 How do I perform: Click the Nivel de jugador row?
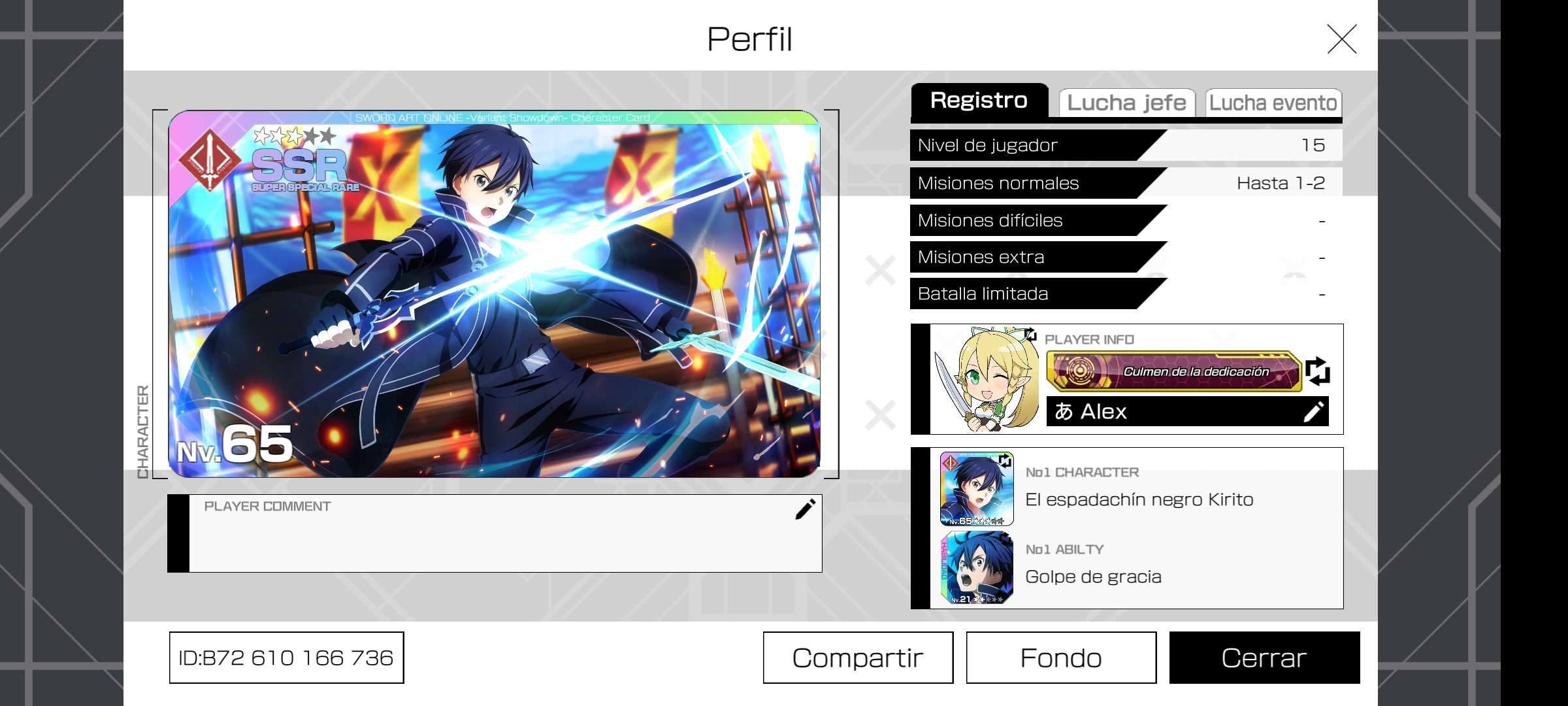click(1126, 145)
